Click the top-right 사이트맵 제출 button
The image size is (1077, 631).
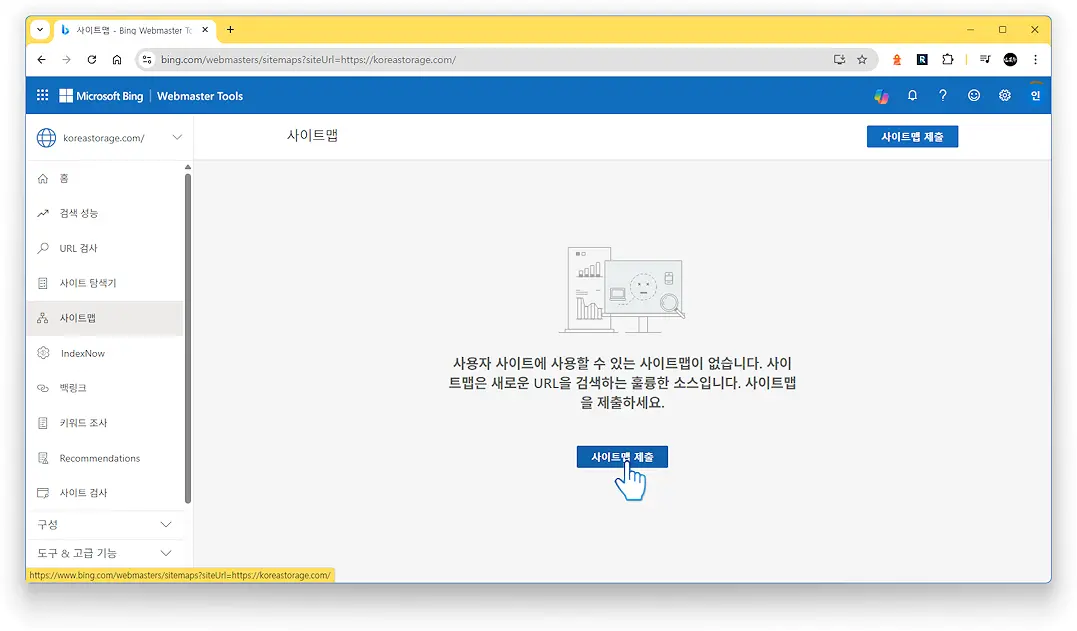[912, 136]
